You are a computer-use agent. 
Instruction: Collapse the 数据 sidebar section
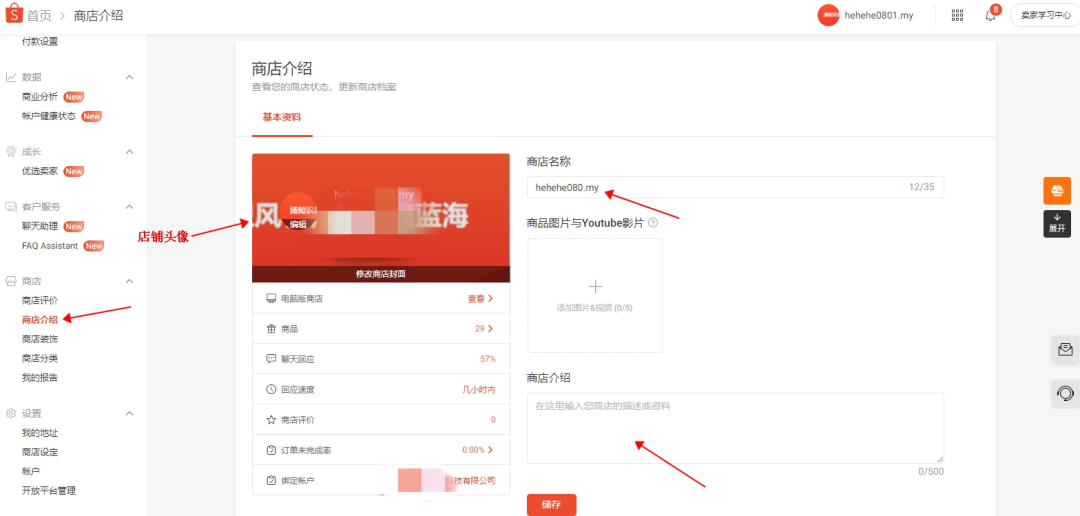129,77
